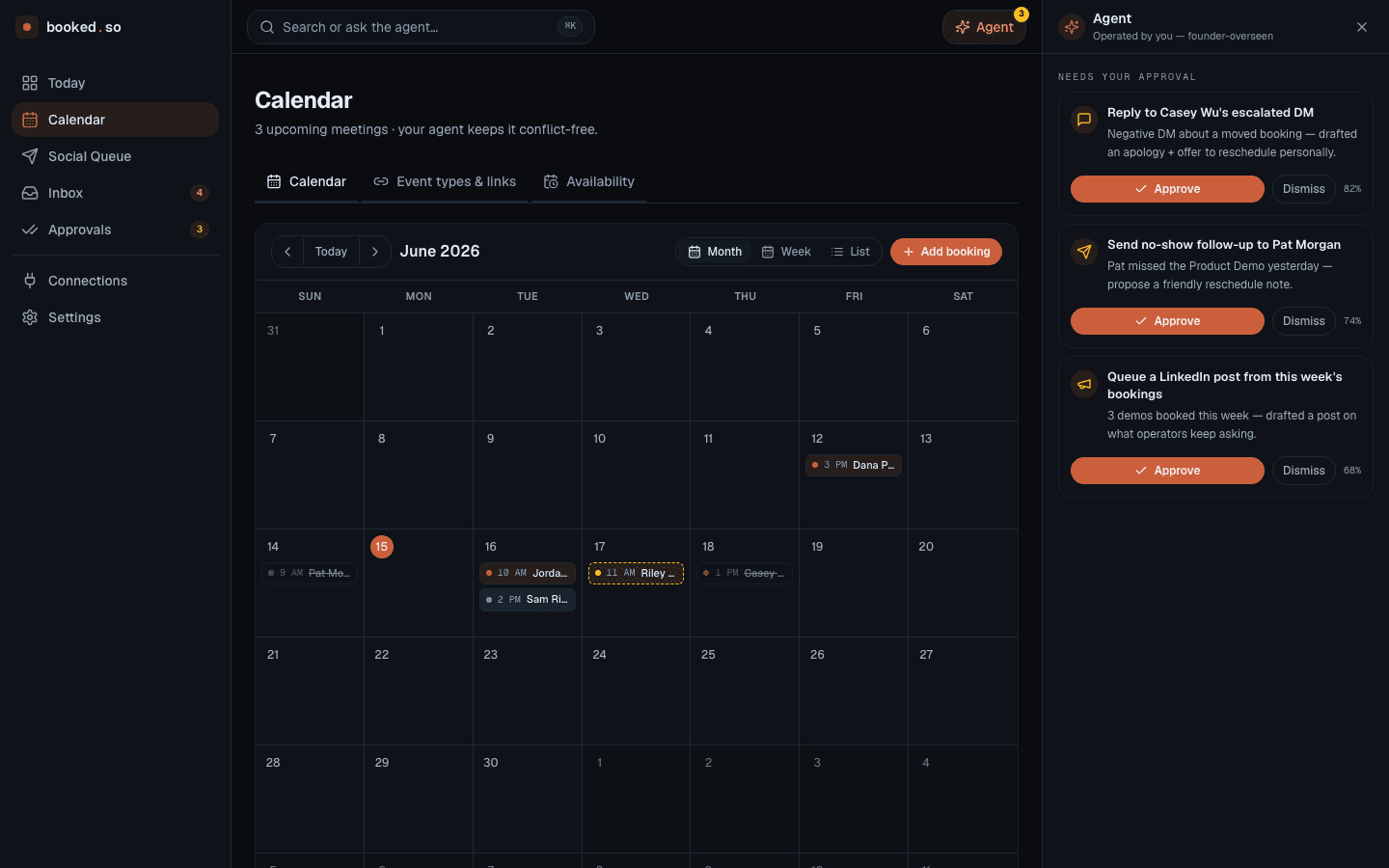Click Add booking button

point(946,252)
